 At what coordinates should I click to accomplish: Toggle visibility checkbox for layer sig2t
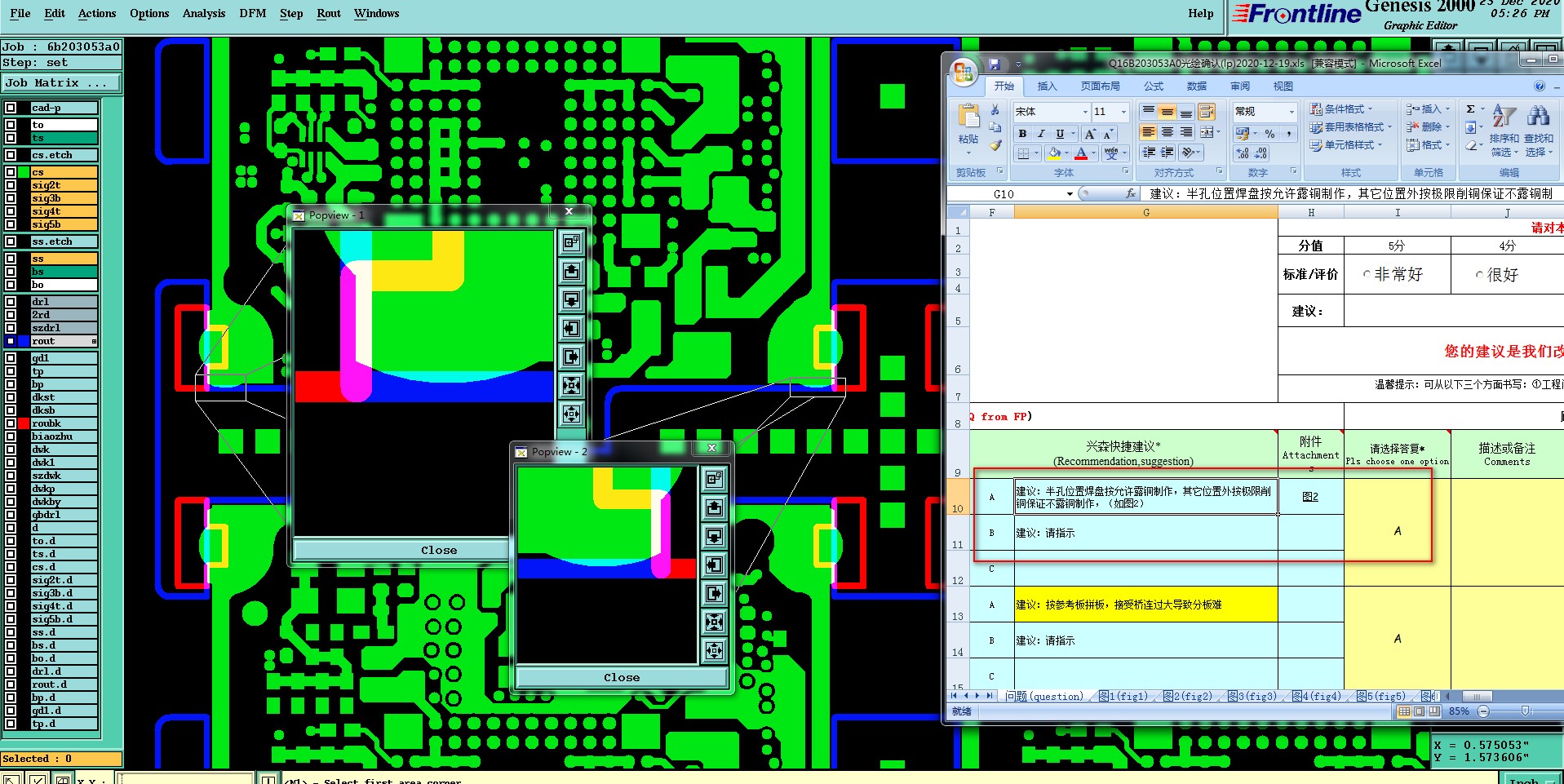coord(11,185)
